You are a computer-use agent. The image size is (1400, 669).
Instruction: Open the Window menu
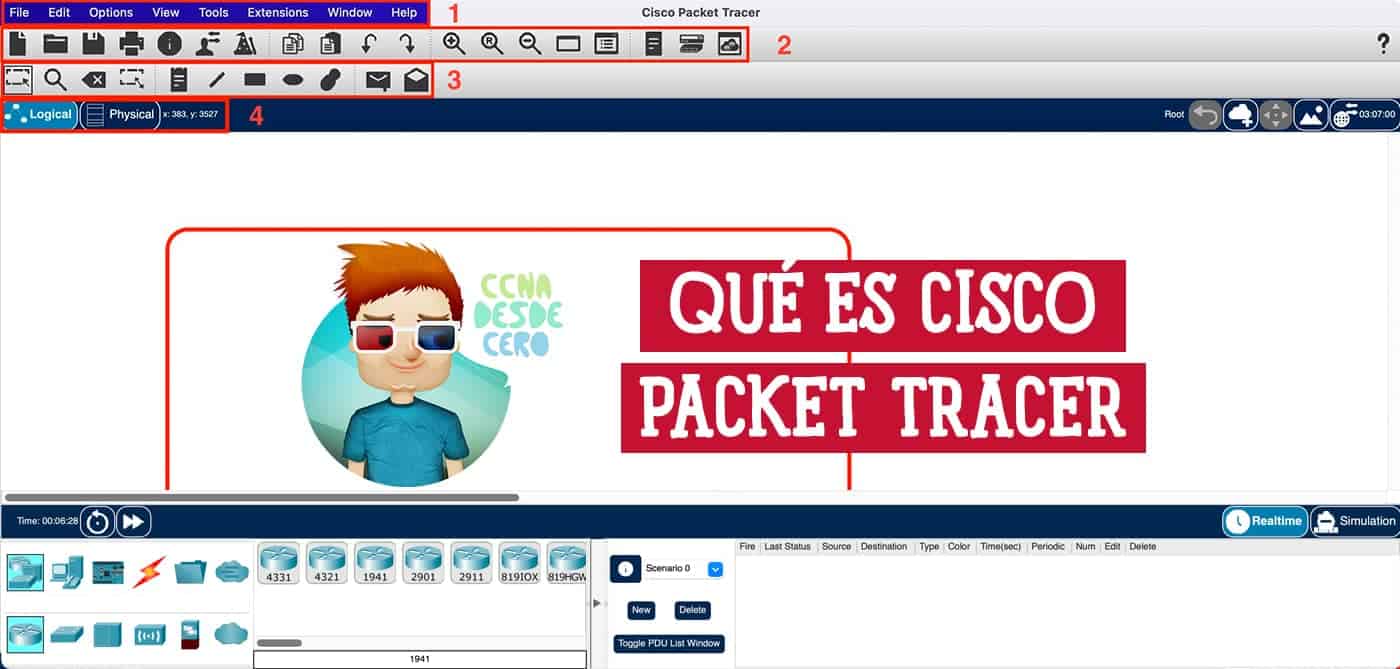[350, 13]
